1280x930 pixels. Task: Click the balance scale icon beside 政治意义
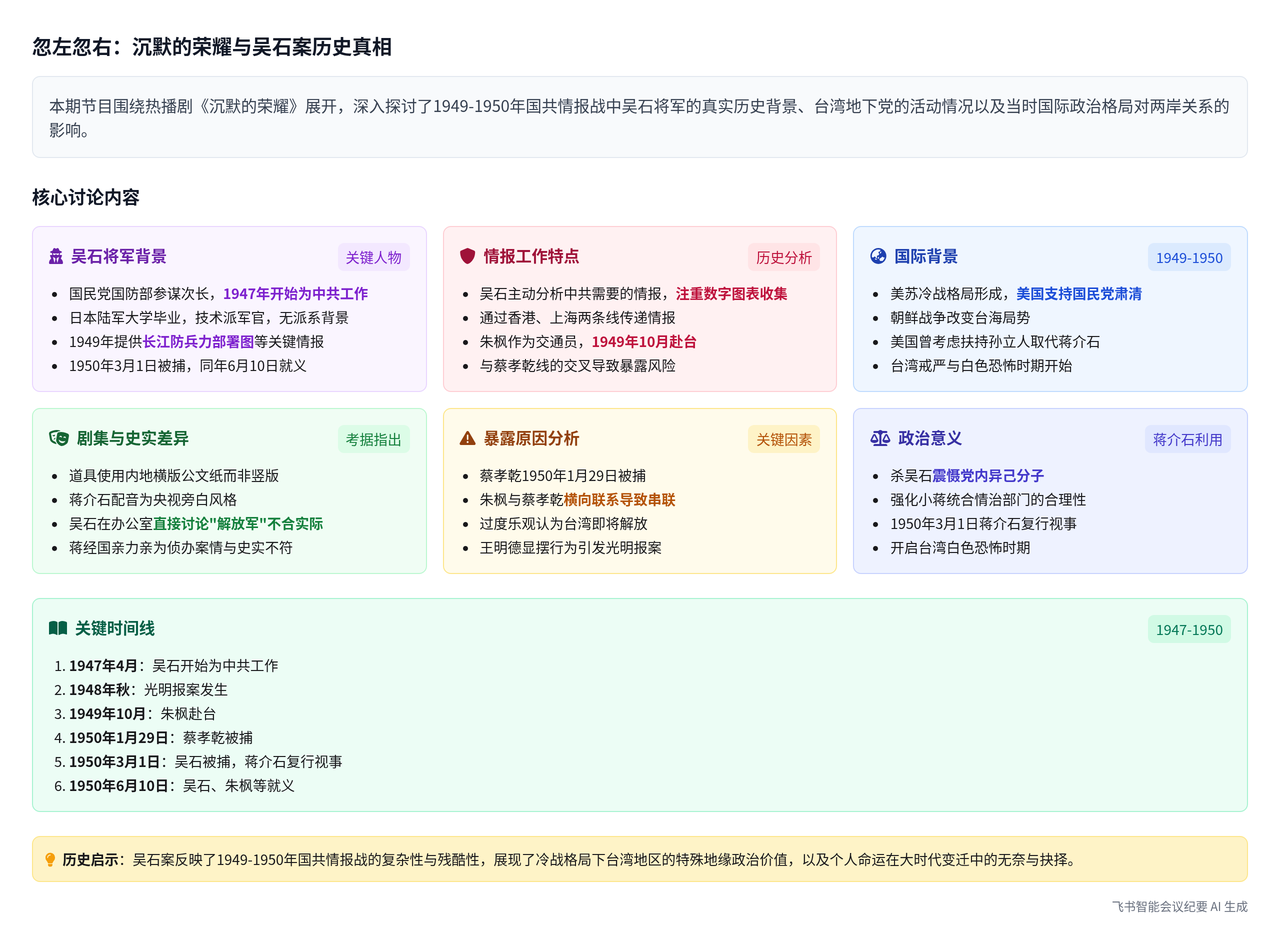[879, 439]
